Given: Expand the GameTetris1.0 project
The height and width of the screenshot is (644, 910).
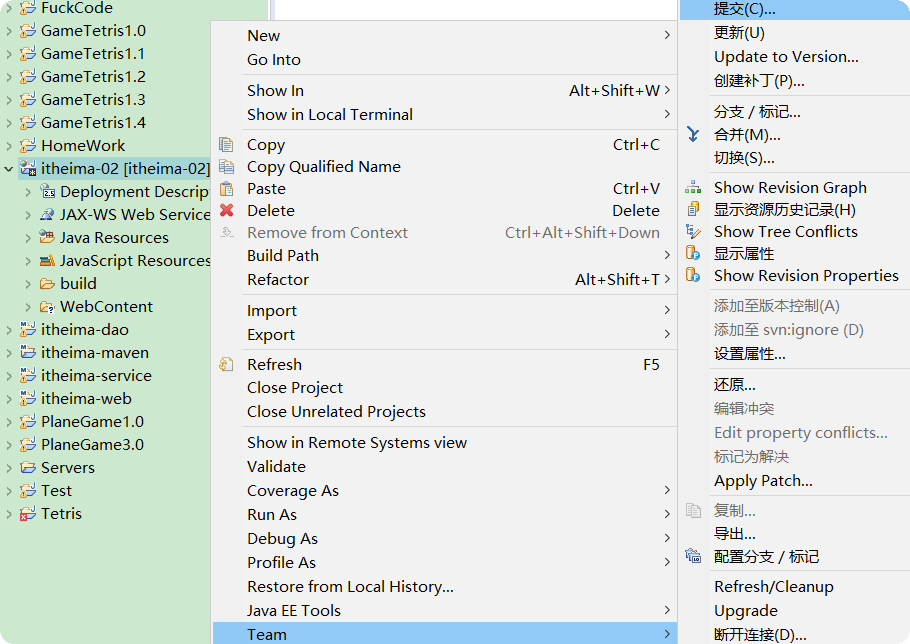Looking at the screenshot, I should tap(9, 31).
